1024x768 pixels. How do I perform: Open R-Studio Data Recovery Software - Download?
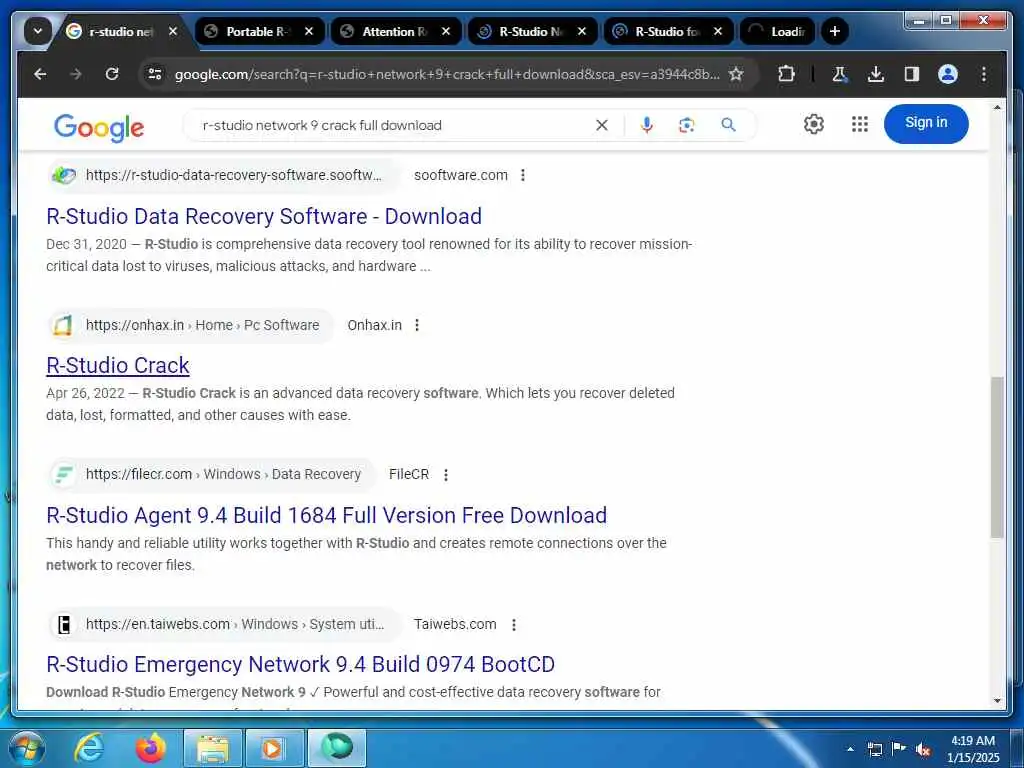264,216
